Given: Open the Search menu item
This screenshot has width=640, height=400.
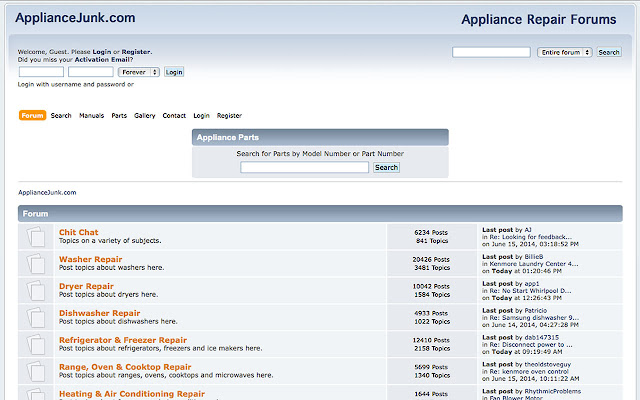Looking at the screenshot, I should [x=61, y=116].
